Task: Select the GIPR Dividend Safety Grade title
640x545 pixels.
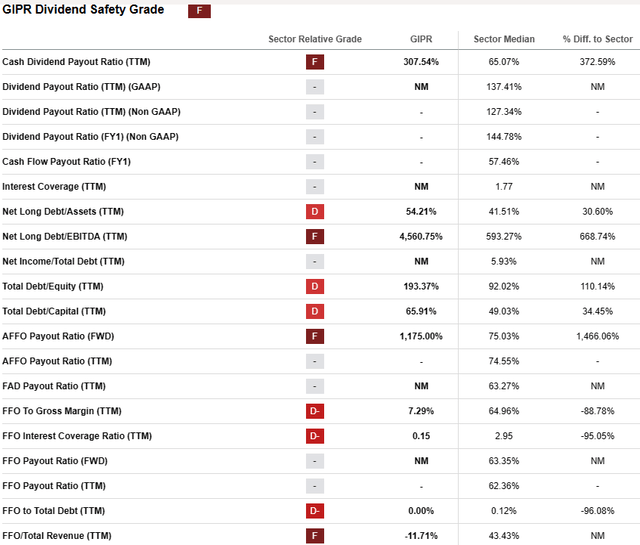Action: pyautogui.click(x=83, y=9)
